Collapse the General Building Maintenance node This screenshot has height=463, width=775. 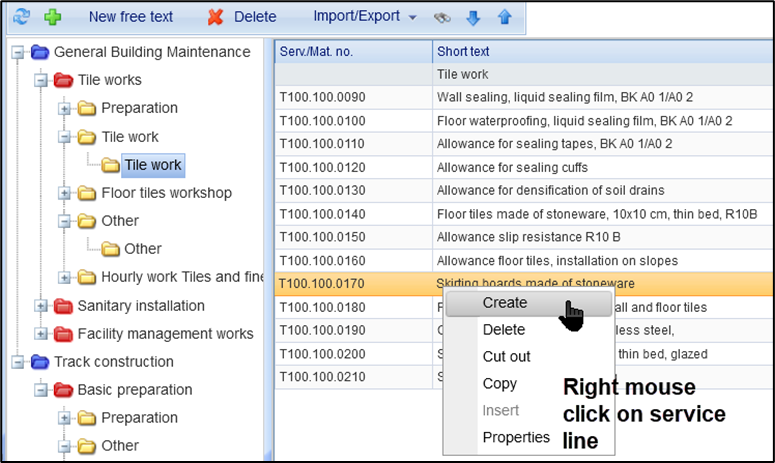(x=17, y=52)
